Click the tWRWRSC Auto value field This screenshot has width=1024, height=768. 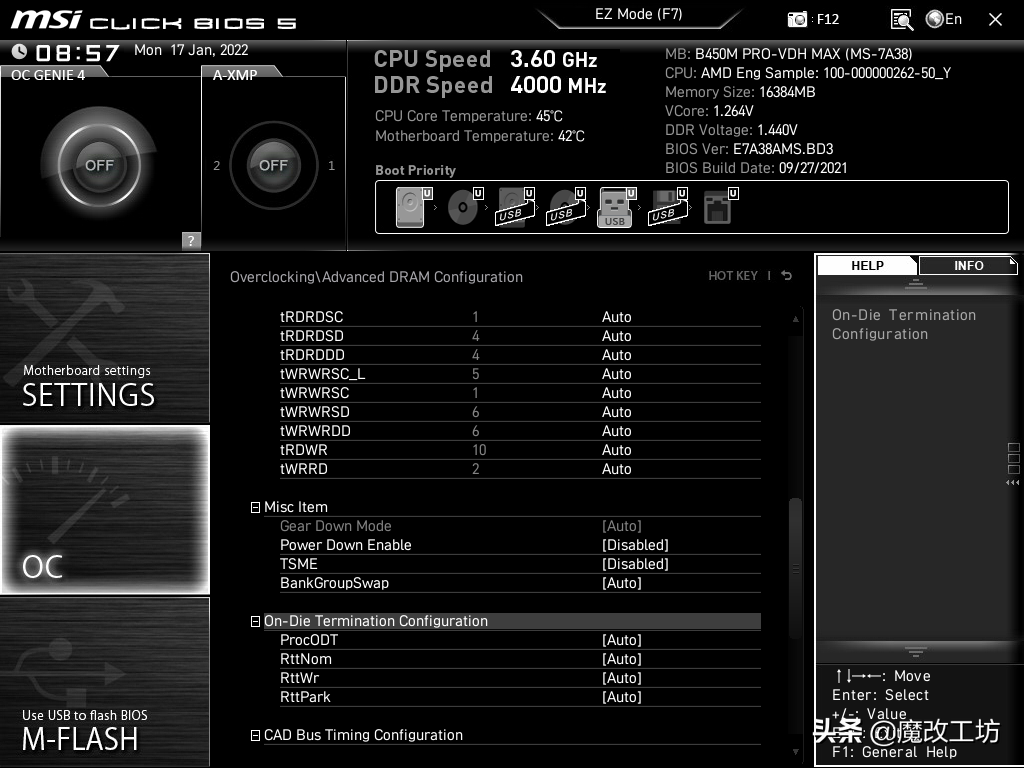616,392
